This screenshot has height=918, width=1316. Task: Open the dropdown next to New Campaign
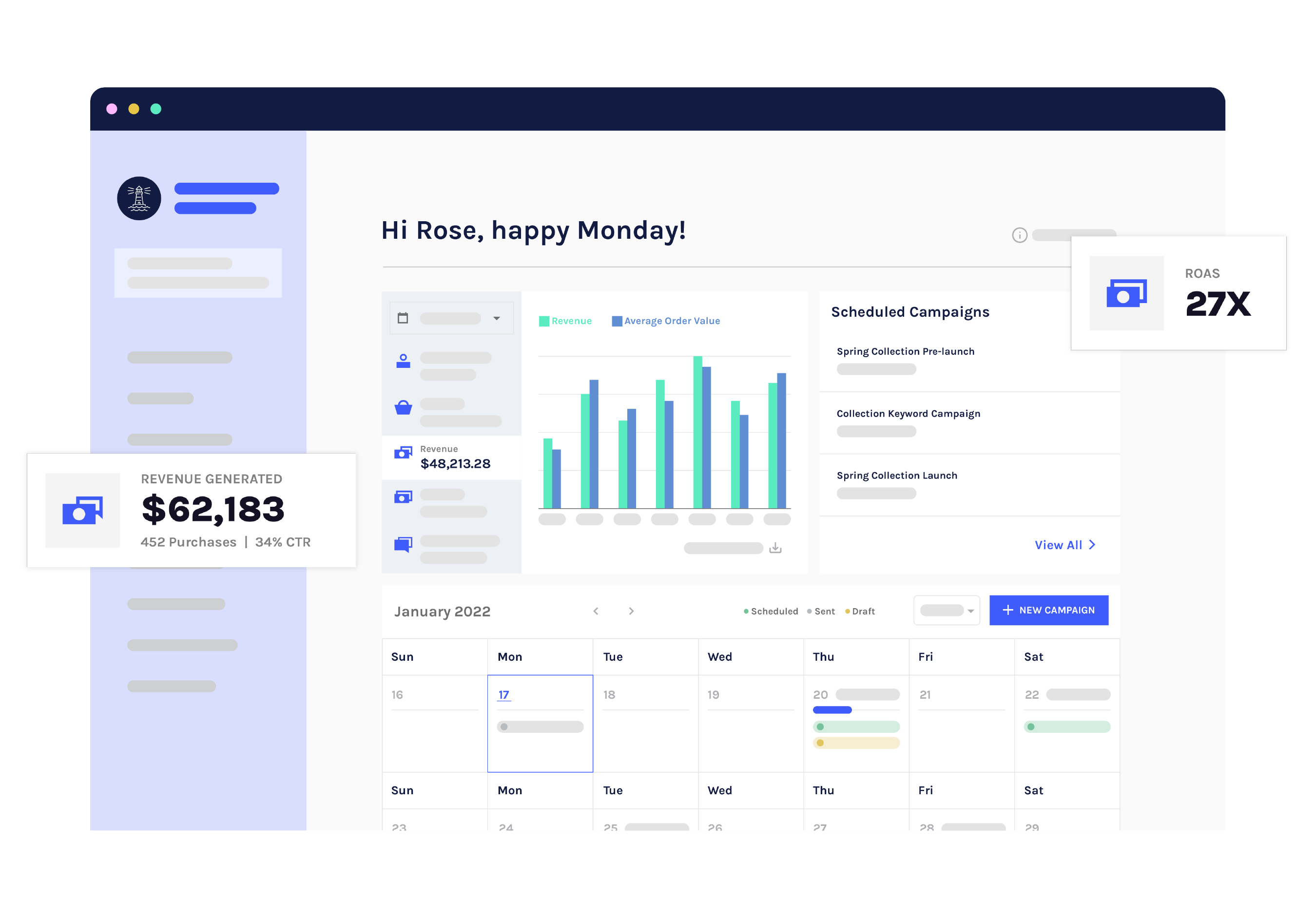[x=947, y=610]
